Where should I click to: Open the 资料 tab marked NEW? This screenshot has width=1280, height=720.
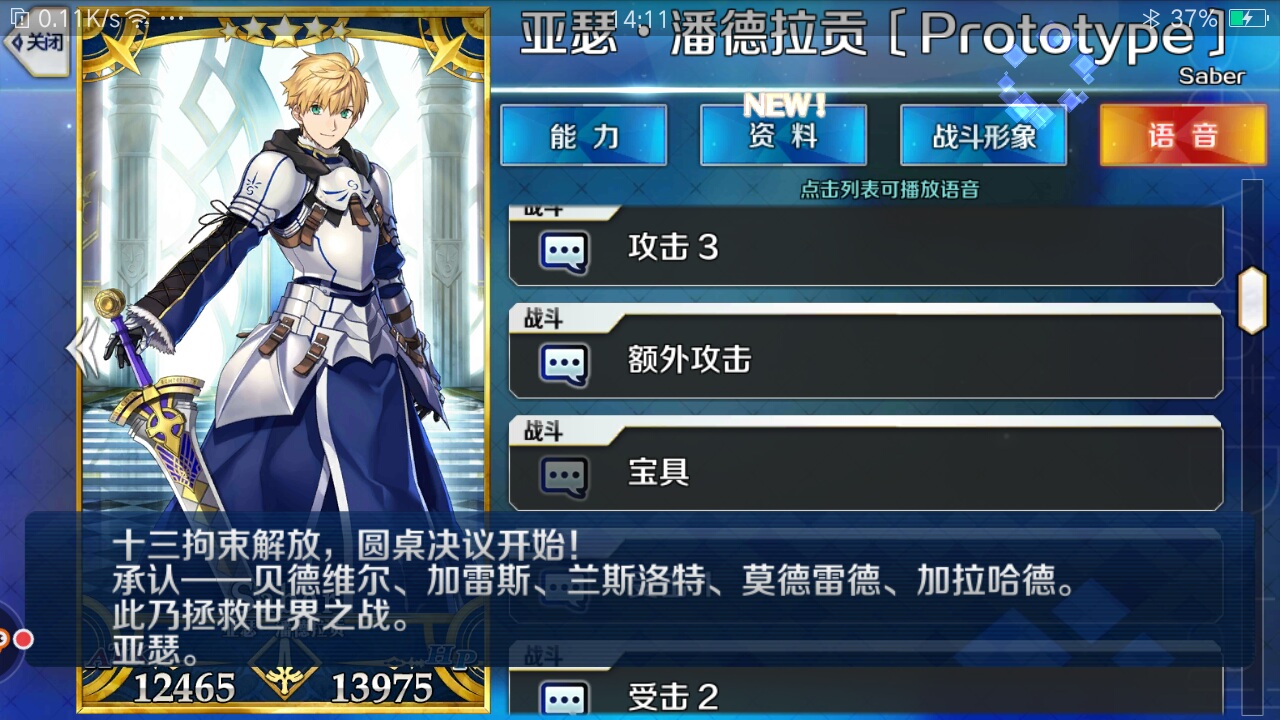(x=783, y=135)
